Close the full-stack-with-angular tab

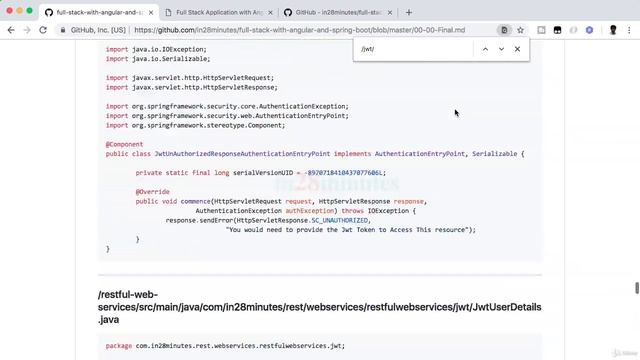coord(151,13)
